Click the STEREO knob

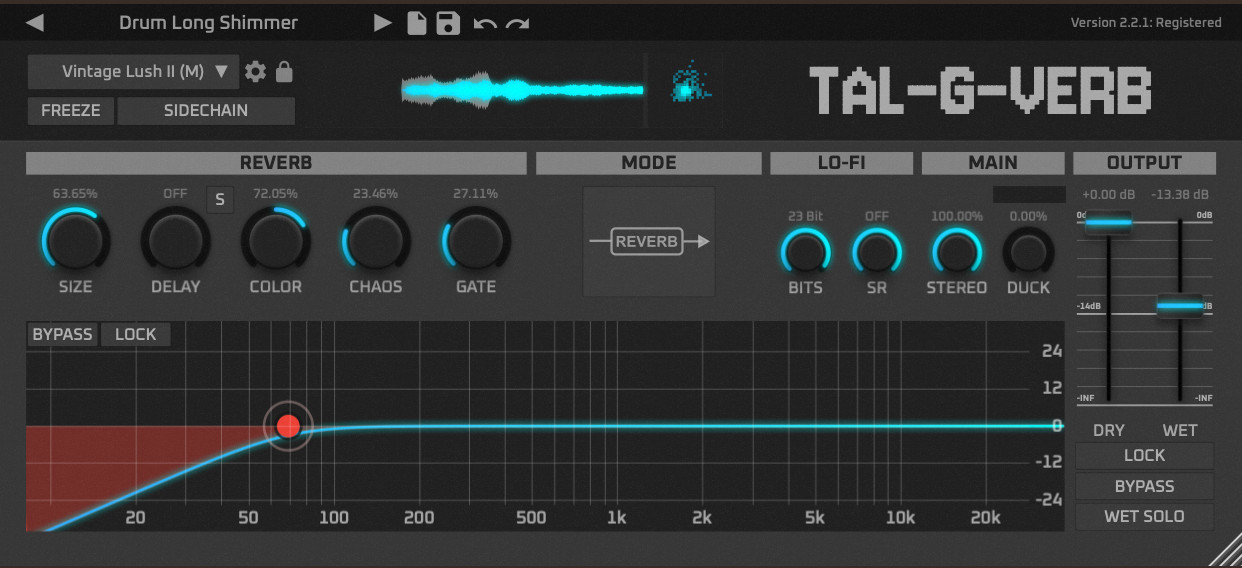(957, 251)
